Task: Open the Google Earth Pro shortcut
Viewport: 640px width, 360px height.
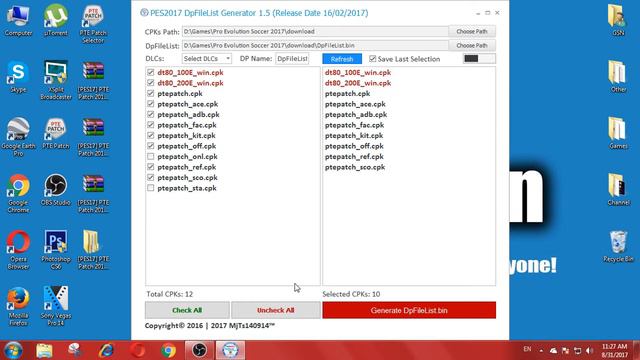Action: [18, 137]
